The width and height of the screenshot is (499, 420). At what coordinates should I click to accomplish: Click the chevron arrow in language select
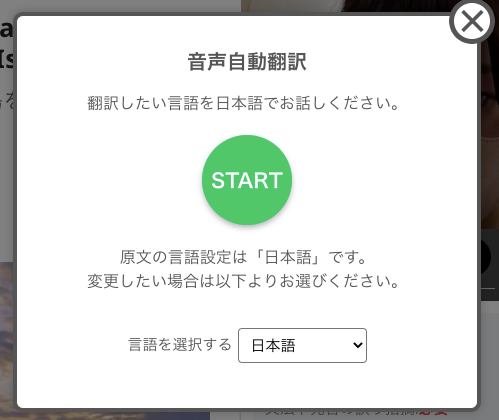click(358, 345)
